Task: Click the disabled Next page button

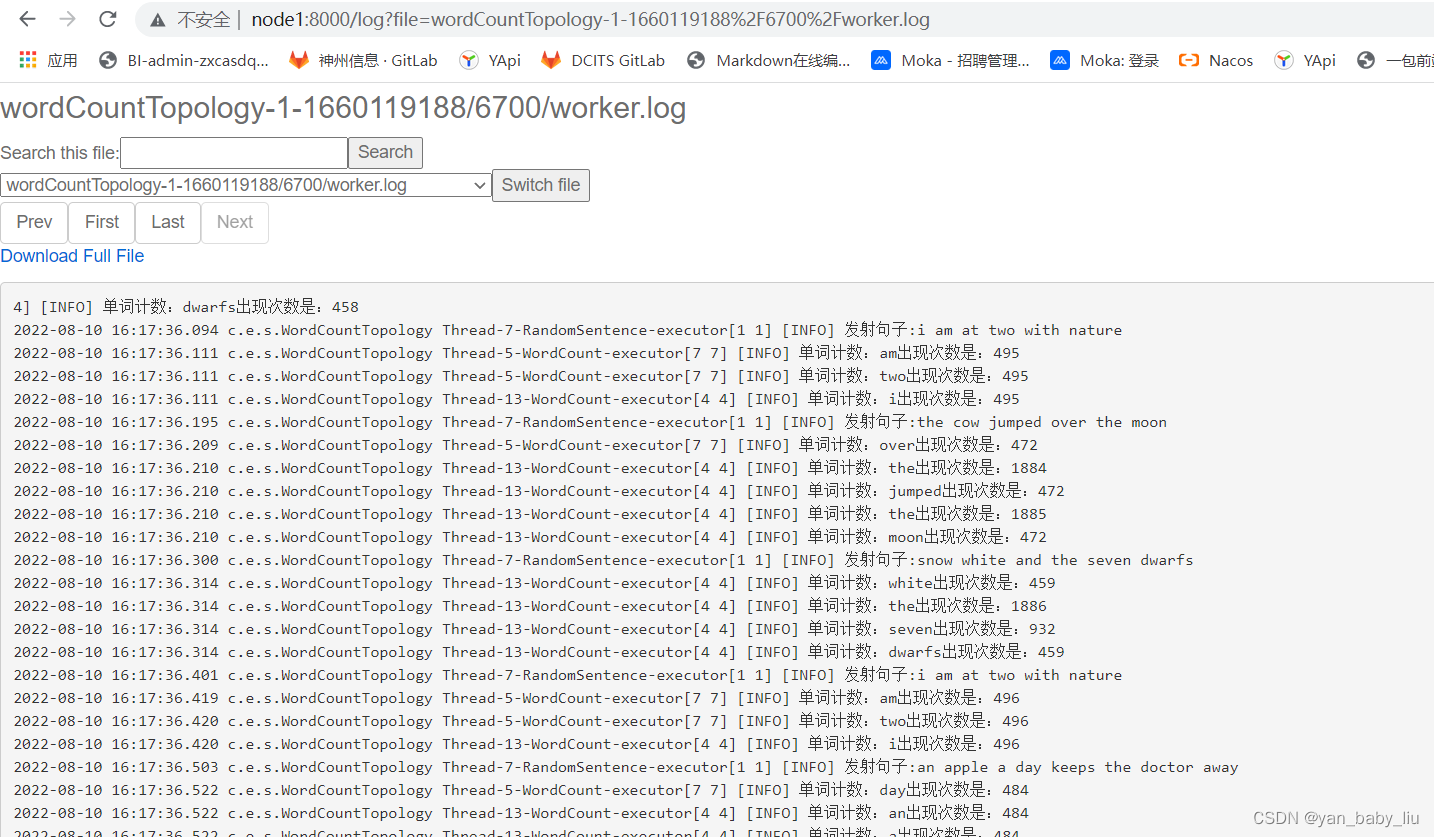Action: coord(235,223)
